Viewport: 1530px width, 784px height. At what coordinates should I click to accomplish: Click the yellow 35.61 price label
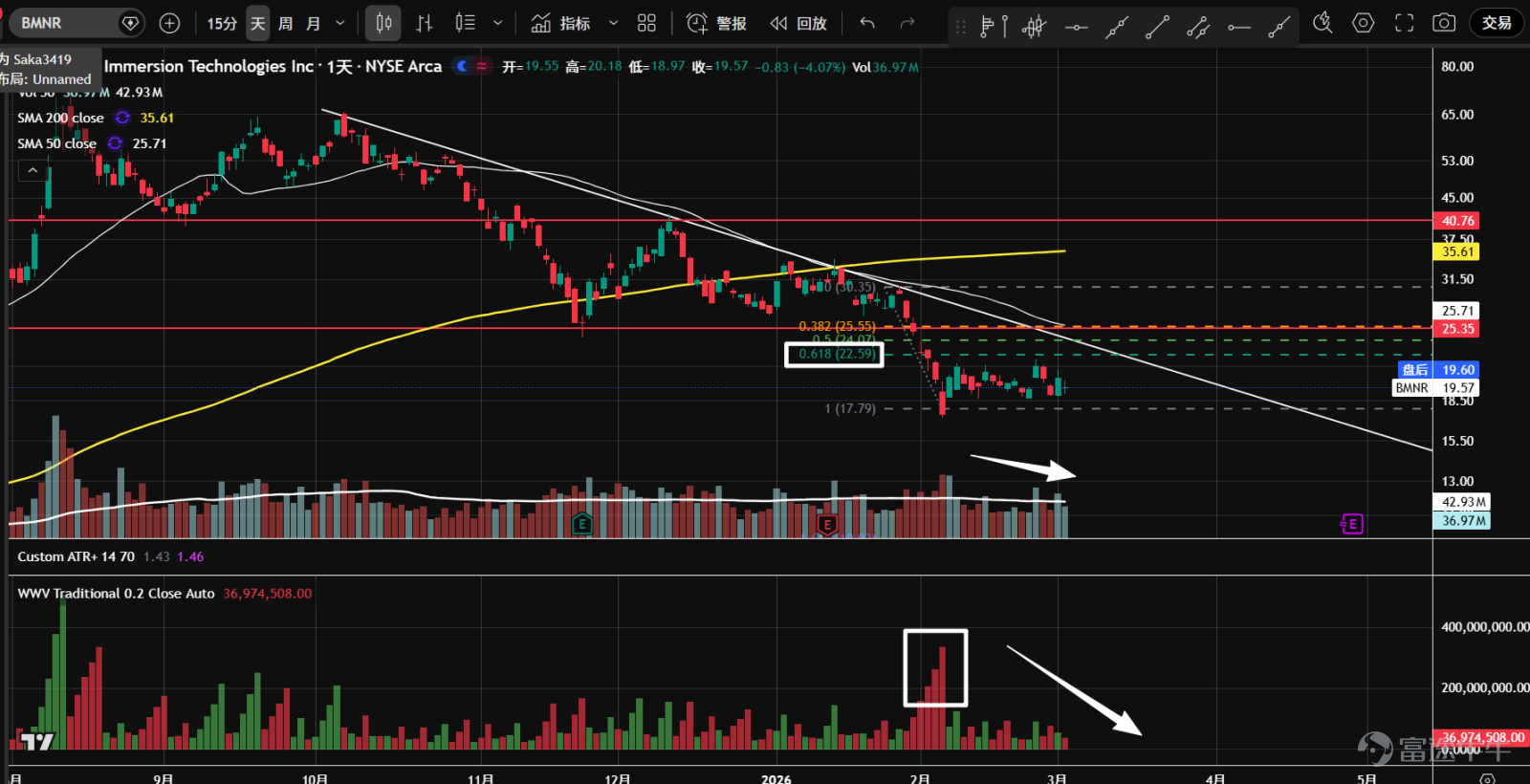point(1457,251)
